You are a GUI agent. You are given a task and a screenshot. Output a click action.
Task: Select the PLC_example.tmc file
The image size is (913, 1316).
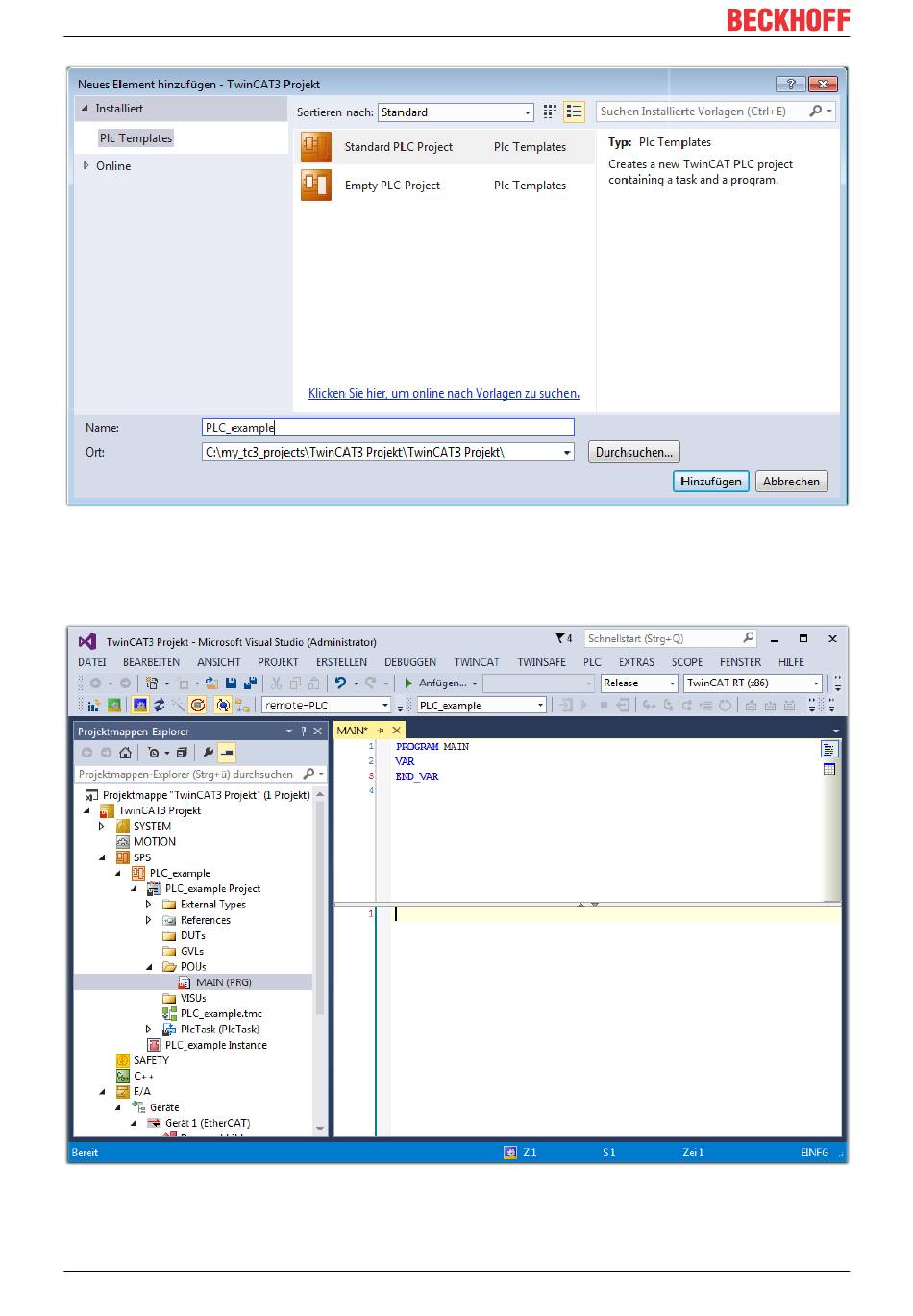[x=221, y=1013]
